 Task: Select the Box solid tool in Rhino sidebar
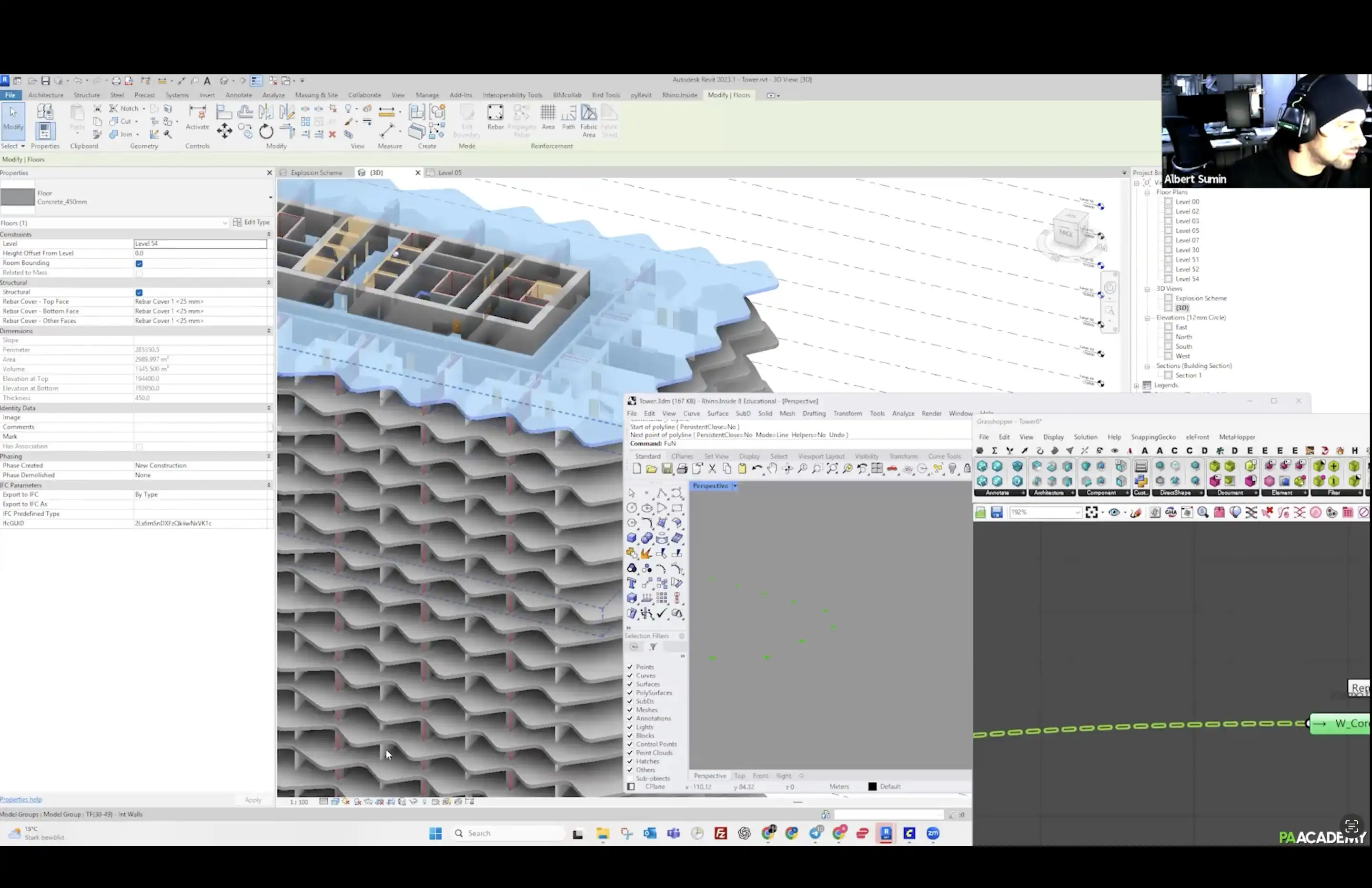click(632, 538)
